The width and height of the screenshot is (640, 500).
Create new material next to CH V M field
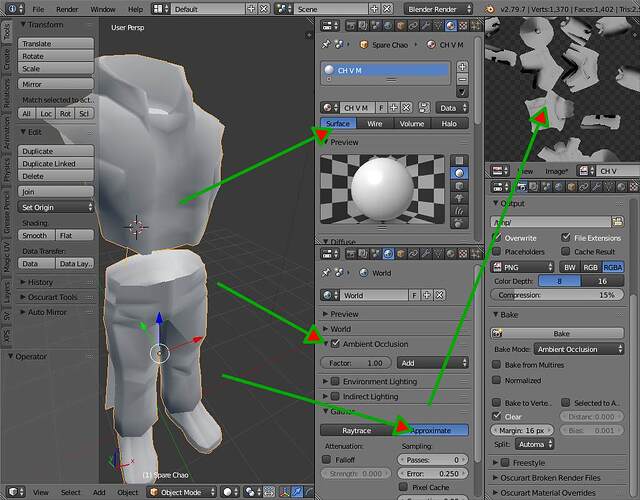393,108
